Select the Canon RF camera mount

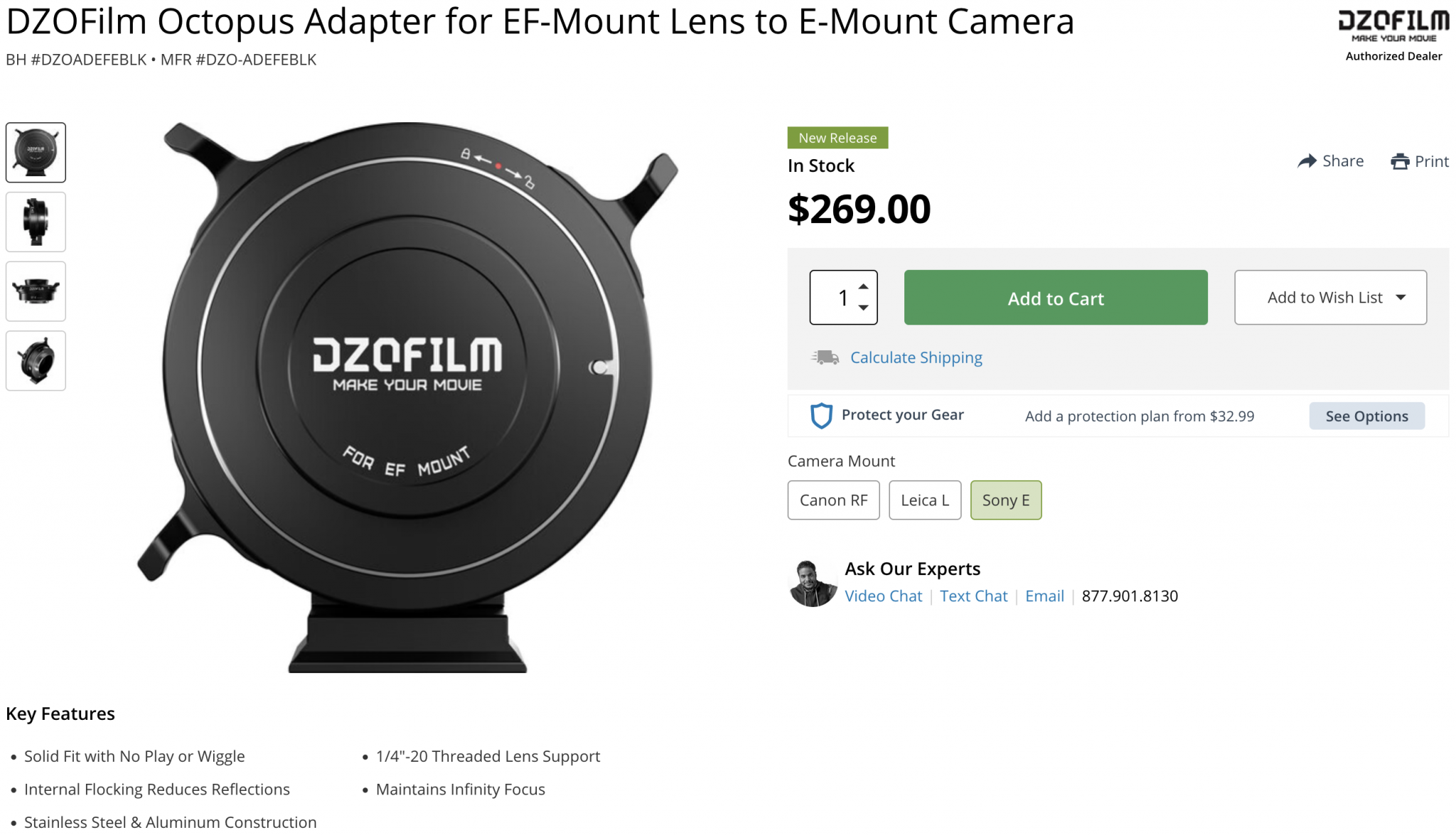tap(833, 500)
